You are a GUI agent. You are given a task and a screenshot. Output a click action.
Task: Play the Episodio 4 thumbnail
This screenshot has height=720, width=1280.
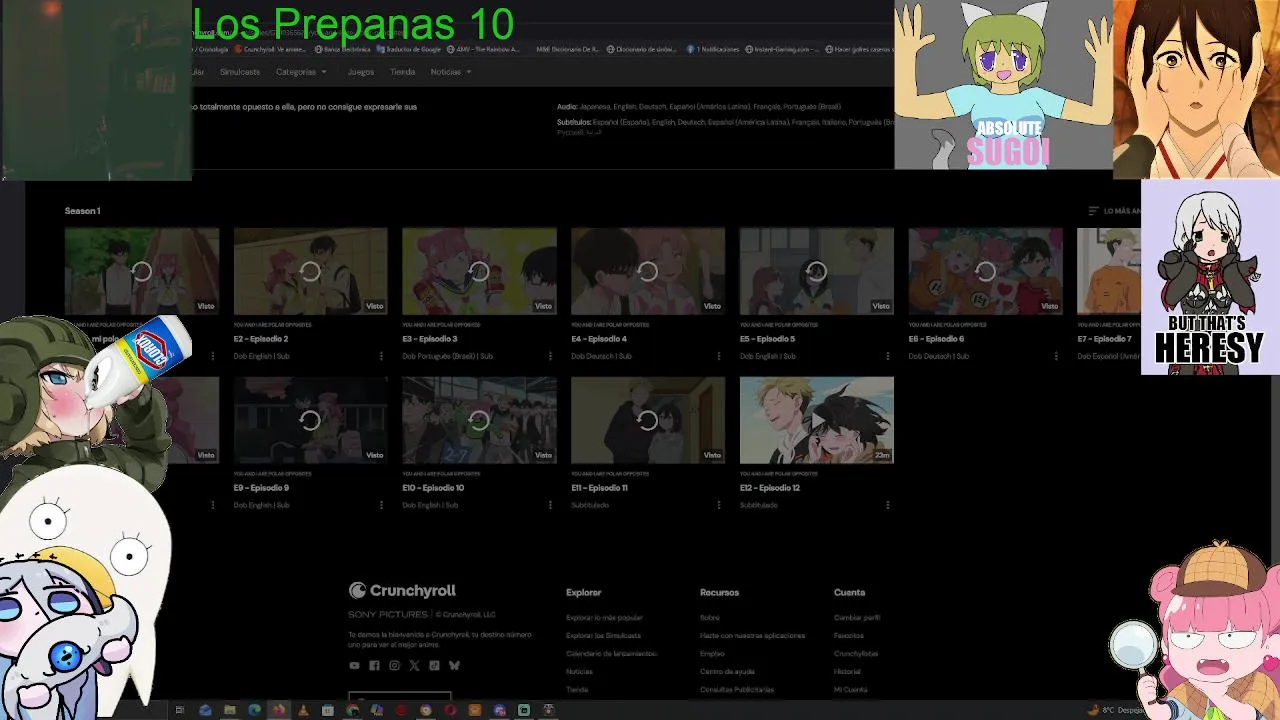coord(648,271)
